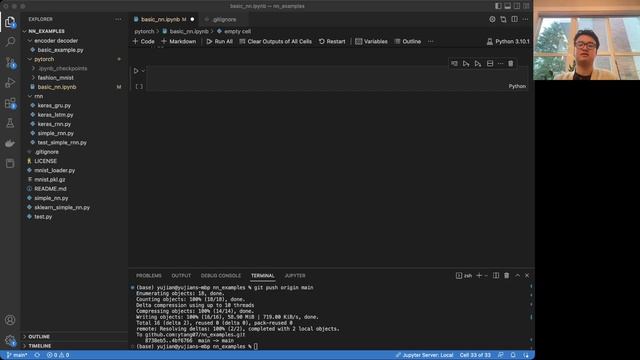Open keras_lstm.py file
This screenshot has height=360, width=640.
point(56,115)
